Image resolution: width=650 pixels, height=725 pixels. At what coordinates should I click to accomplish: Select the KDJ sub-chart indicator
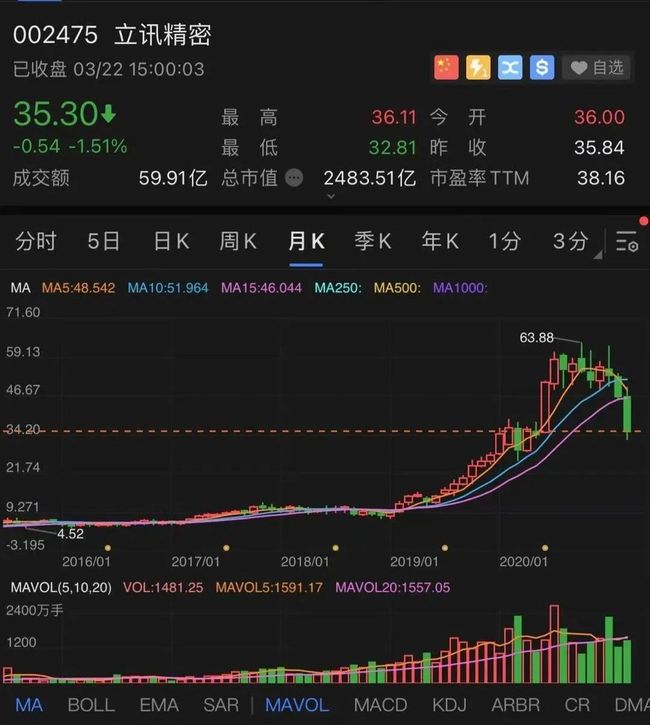[451, 705]
